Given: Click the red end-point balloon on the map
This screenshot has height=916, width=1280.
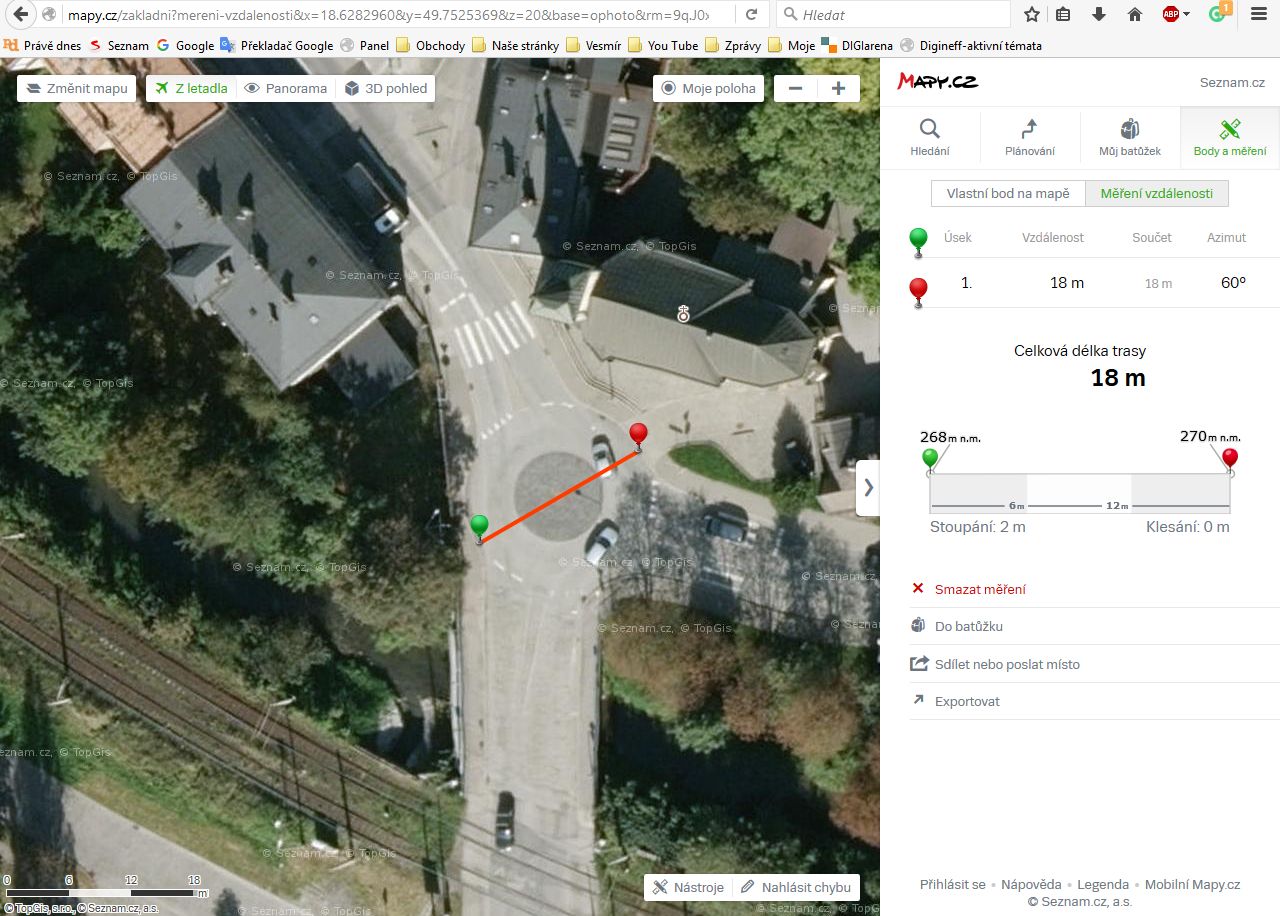Looking at the screenshot, I should coord(638,434).
